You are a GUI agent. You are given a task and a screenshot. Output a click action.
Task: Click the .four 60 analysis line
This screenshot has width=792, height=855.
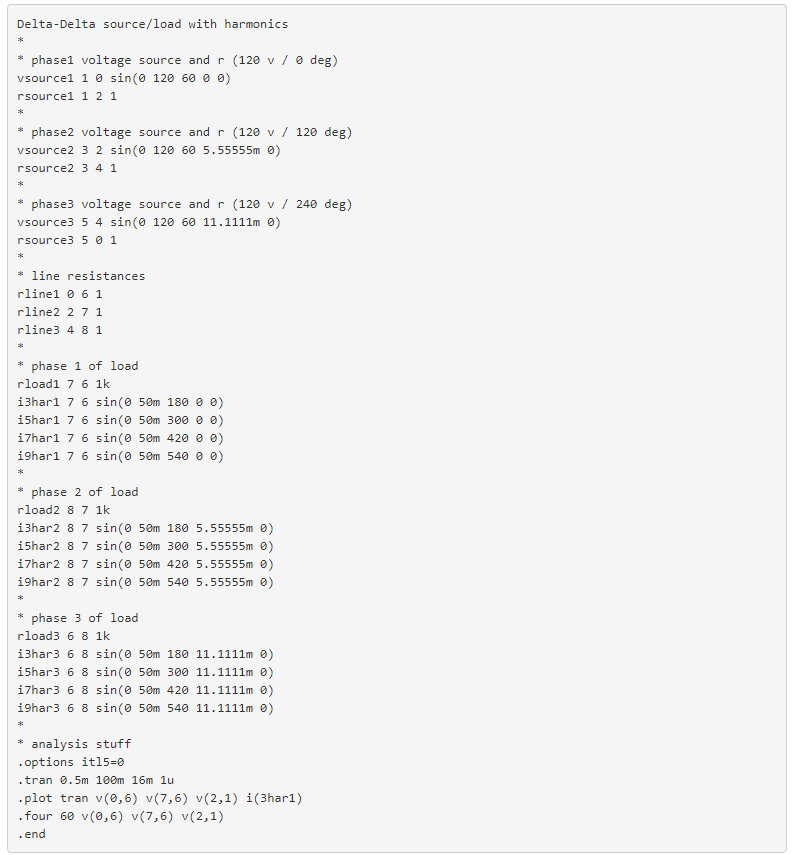(x=120, y=816)
